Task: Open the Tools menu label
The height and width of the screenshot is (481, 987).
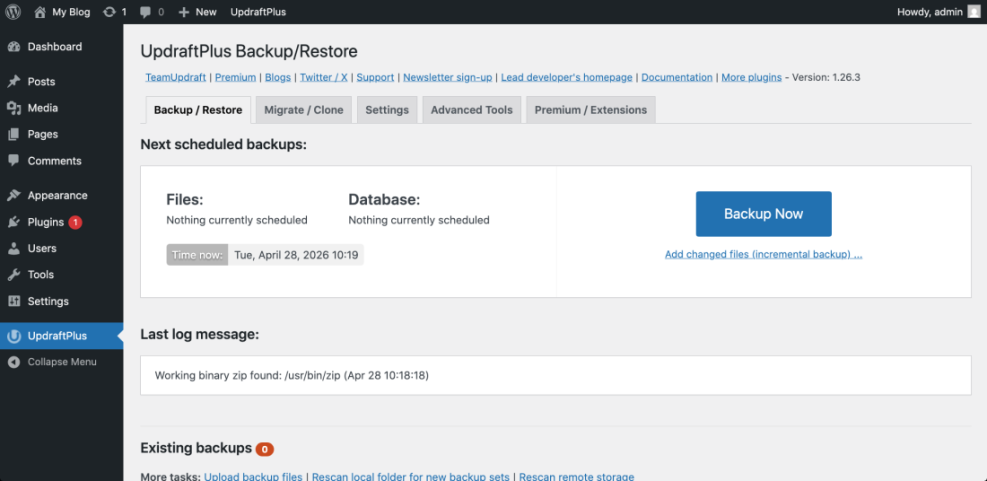Action: point(41,275)
